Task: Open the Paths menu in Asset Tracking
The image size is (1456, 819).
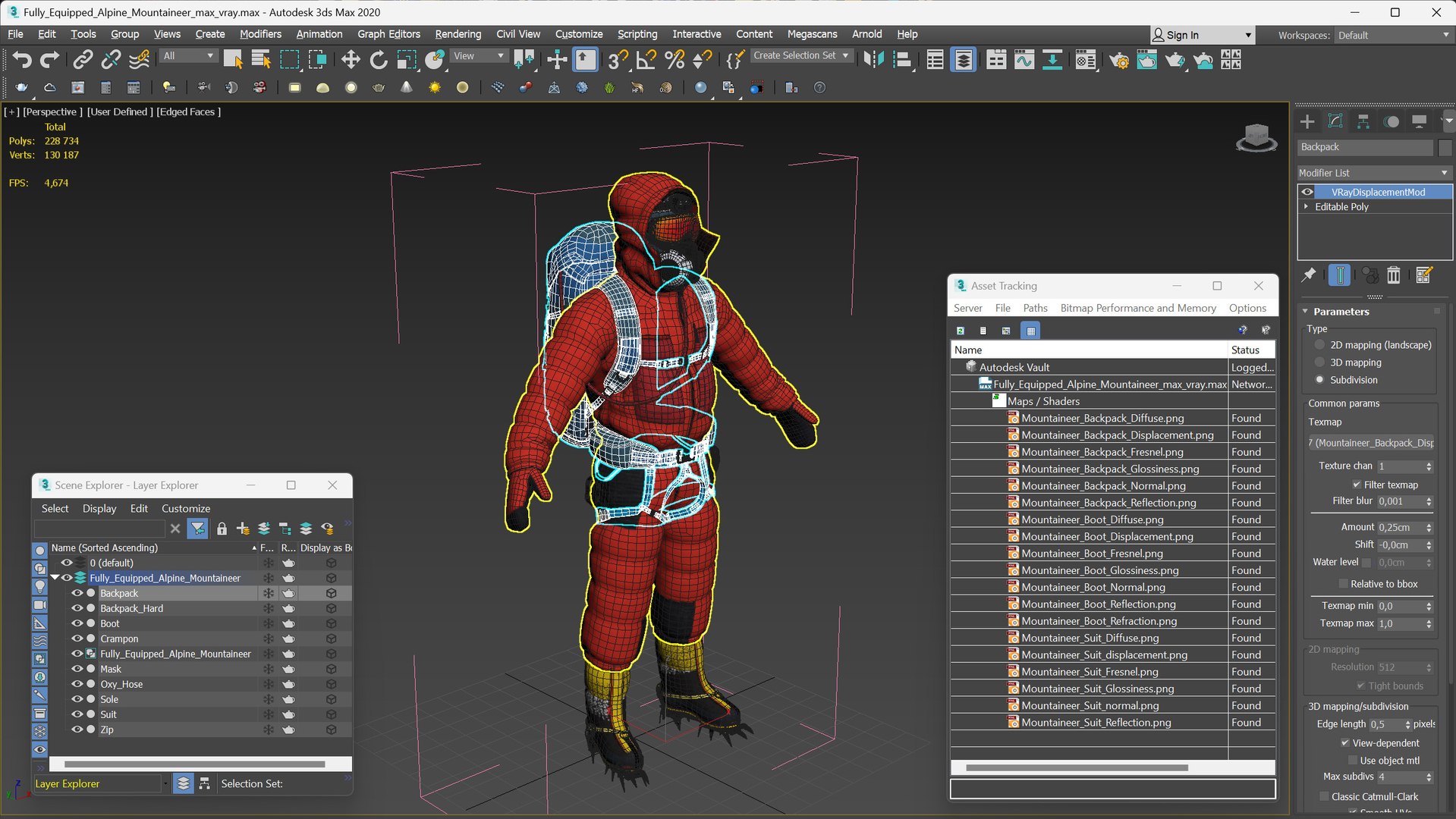Action: [1034, 308]
